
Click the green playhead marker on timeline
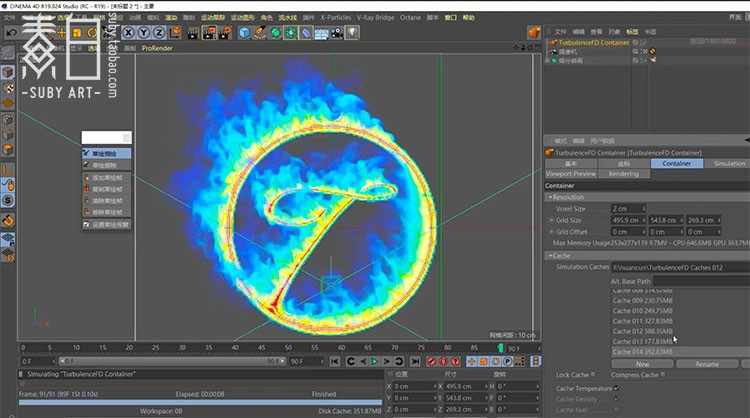tap(501, 348)
